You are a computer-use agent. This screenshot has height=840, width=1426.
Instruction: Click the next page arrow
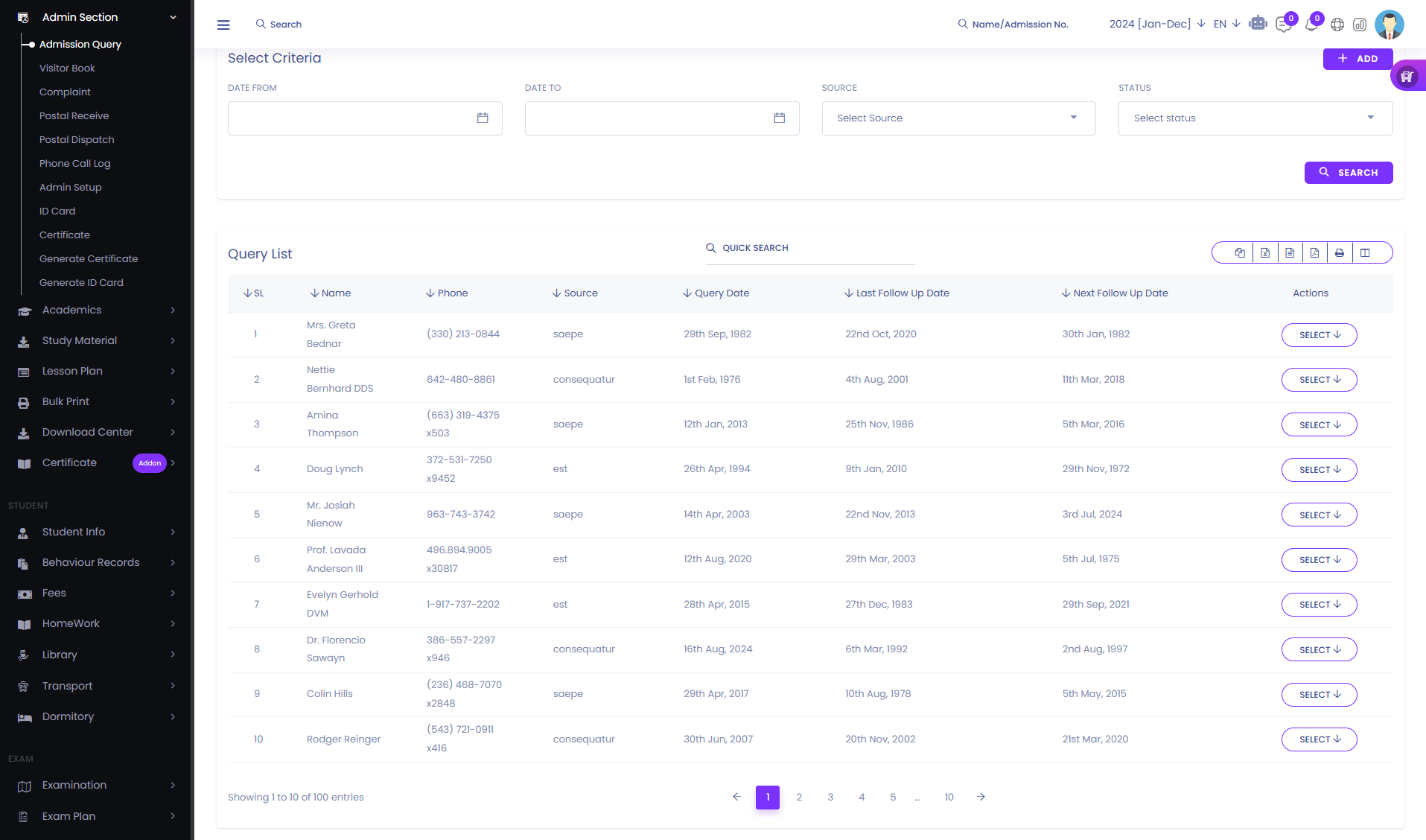(981, 797)
